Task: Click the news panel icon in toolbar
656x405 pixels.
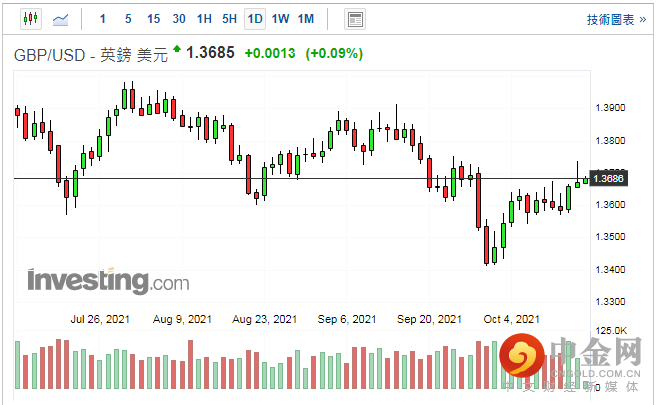Action: point(354,19)
